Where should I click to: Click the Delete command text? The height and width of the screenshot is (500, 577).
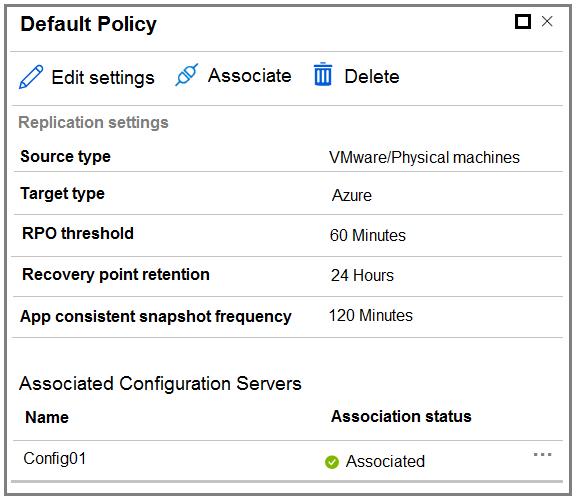pos(372,77)
